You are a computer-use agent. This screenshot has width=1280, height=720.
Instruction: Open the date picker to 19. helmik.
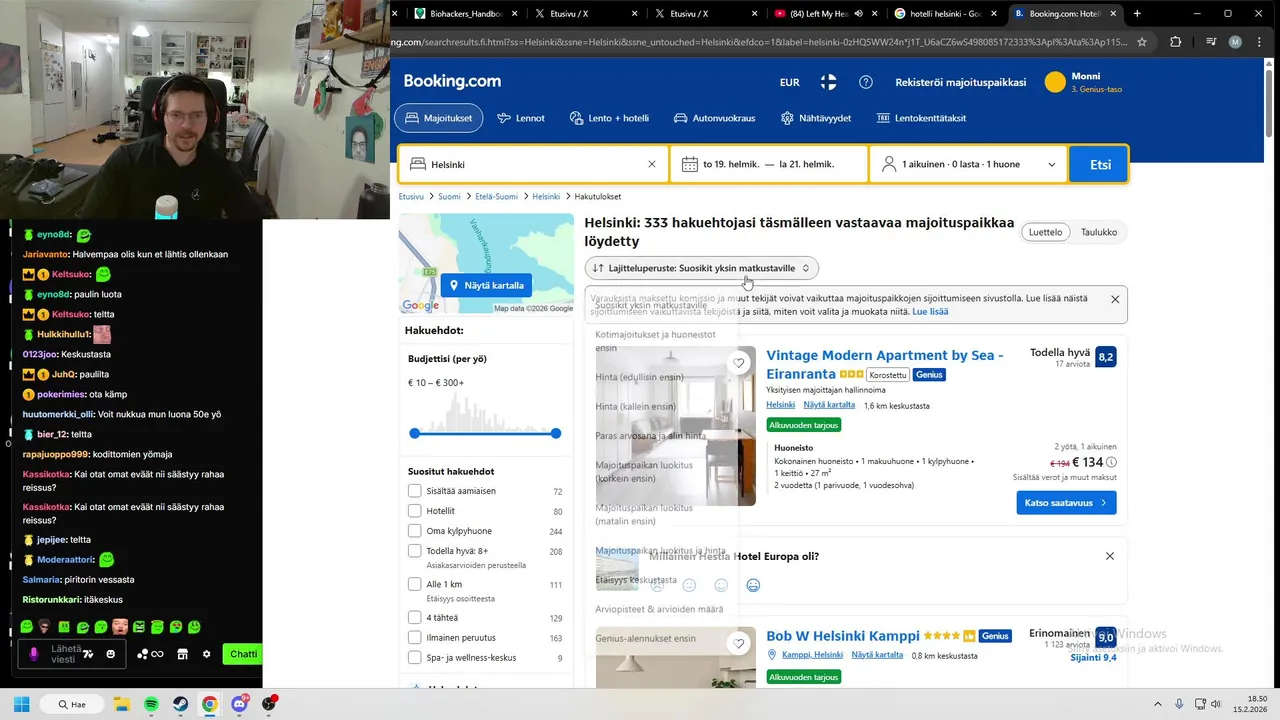(x=769, y=164)
